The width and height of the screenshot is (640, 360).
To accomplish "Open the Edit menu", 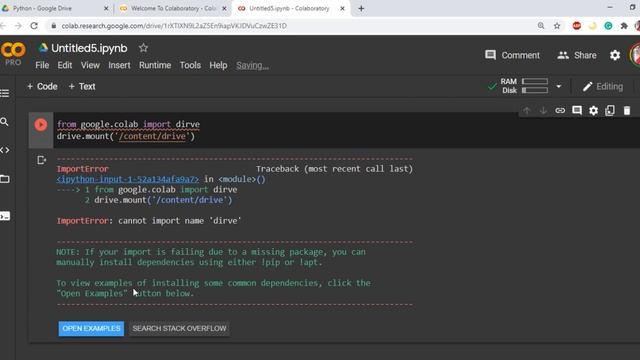I will (64, 65).
